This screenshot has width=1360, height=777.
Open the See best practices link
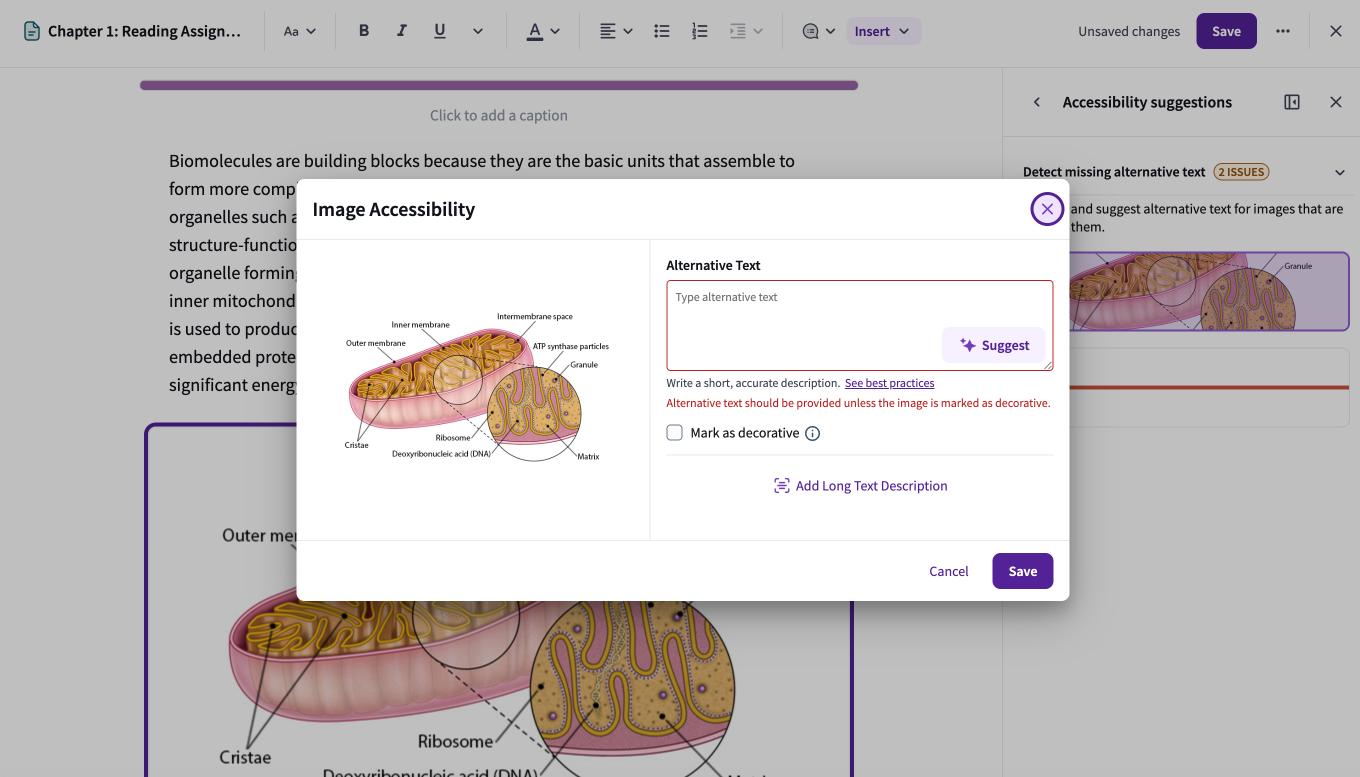(x=889, y=383)
